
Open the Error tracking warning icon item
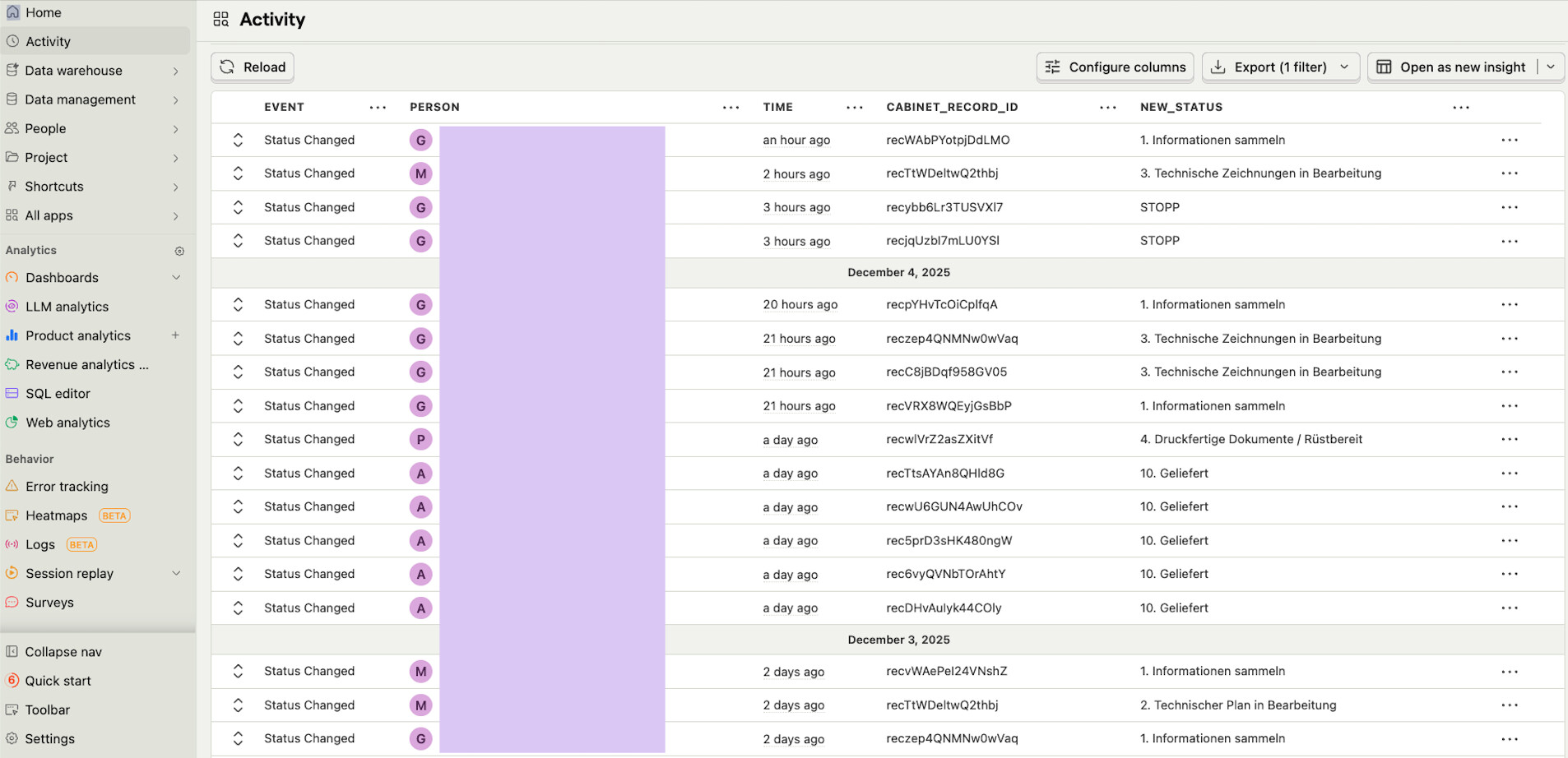click(12, 487)
